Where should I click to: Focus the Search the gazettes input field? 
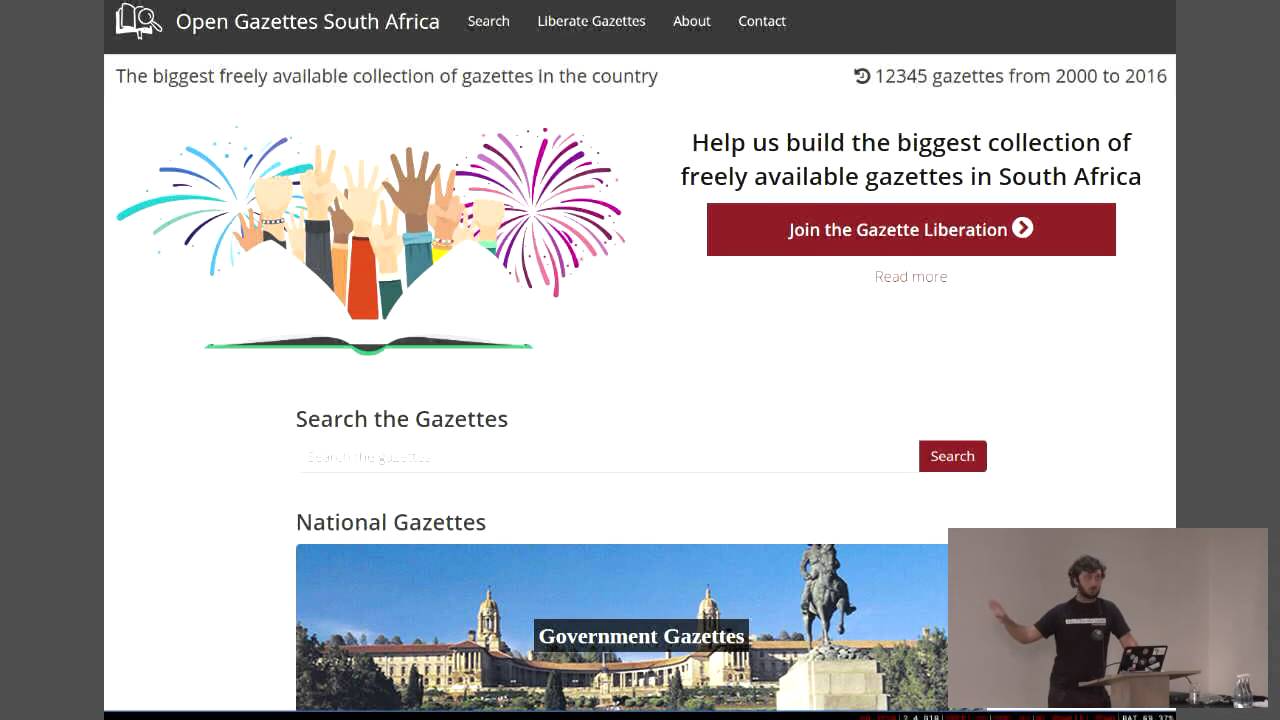[607, 457]
